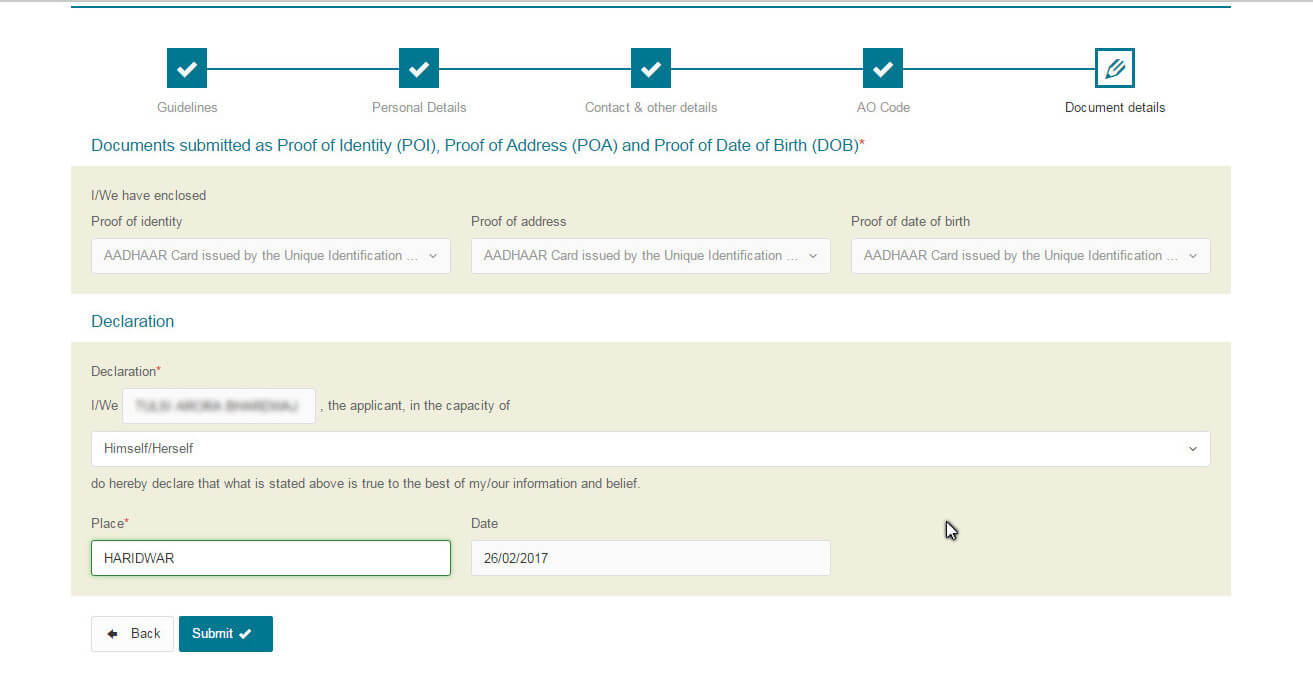Open the Proof of identity dropdown
Viewport: 1313px width, 692px height.
[x=270, y=255]
